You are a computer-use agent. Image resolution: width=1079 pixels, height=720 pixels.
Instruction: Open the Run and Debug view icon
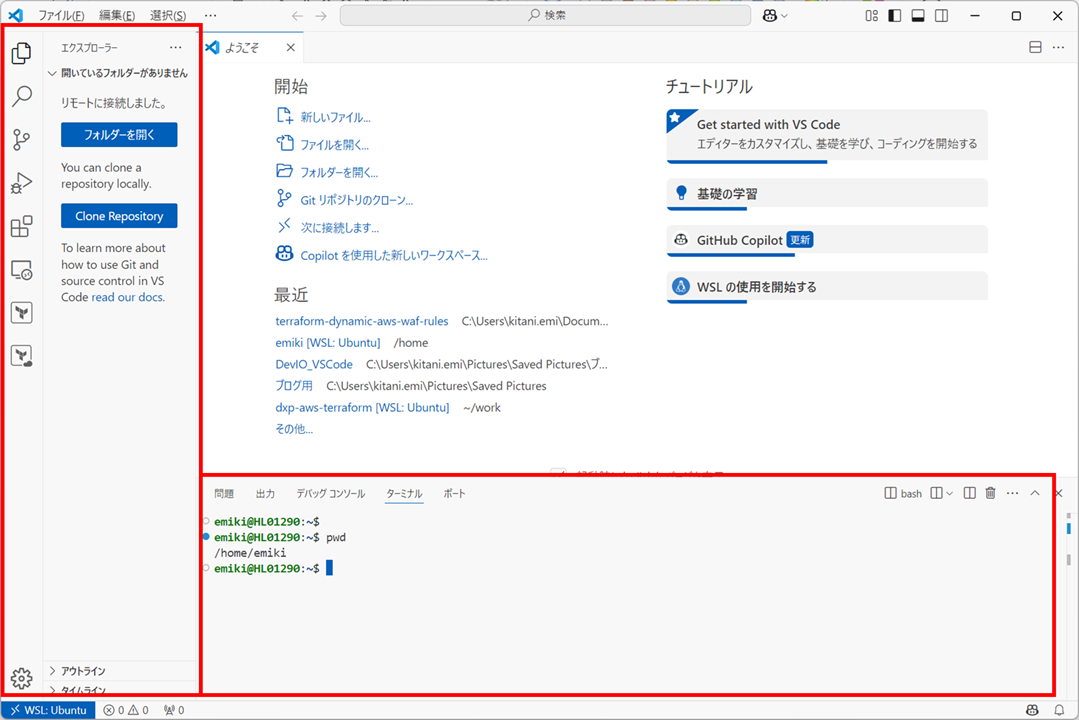click(21, 183)
